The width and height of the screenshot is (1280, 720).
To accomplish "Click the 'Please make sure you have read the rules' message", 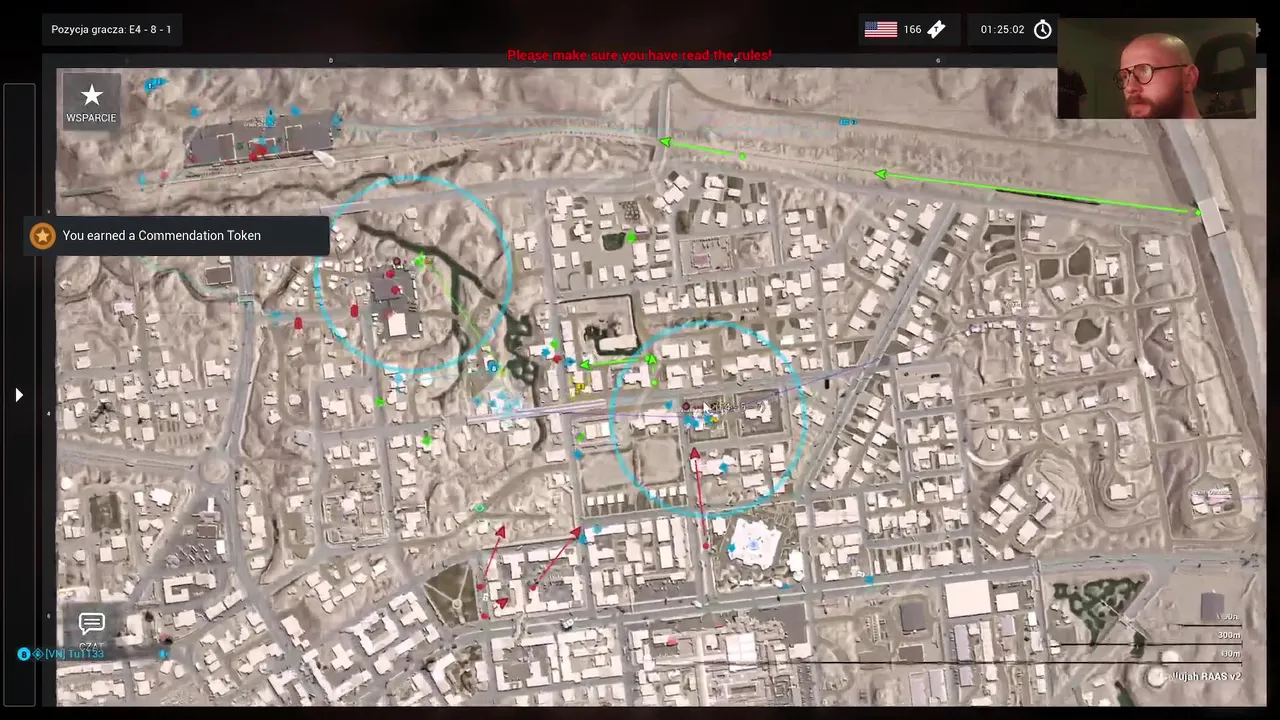I will tap(639, 55).
